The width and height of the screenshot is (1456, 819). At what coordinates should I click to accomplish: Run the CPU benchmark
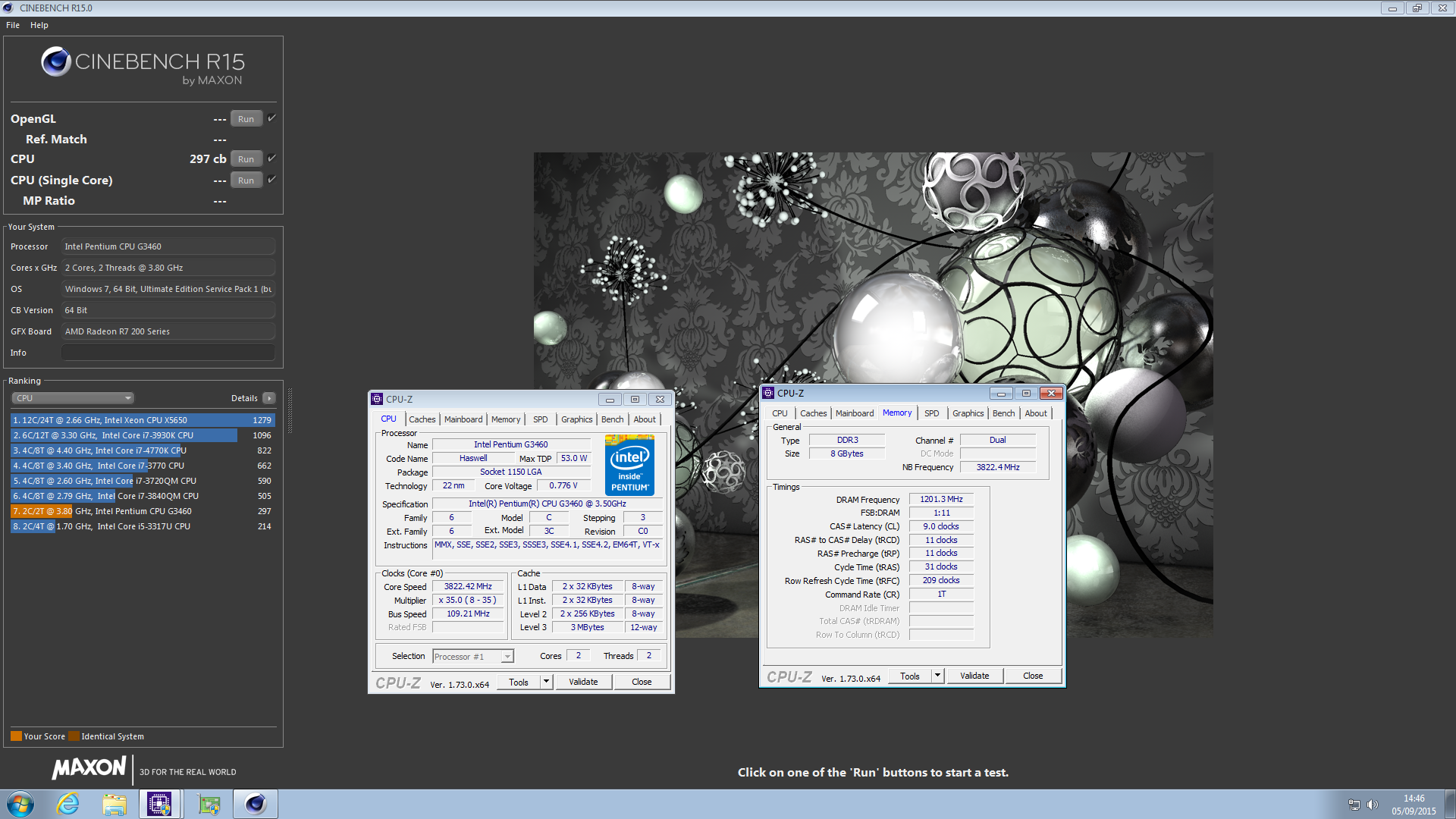(246, 159)
